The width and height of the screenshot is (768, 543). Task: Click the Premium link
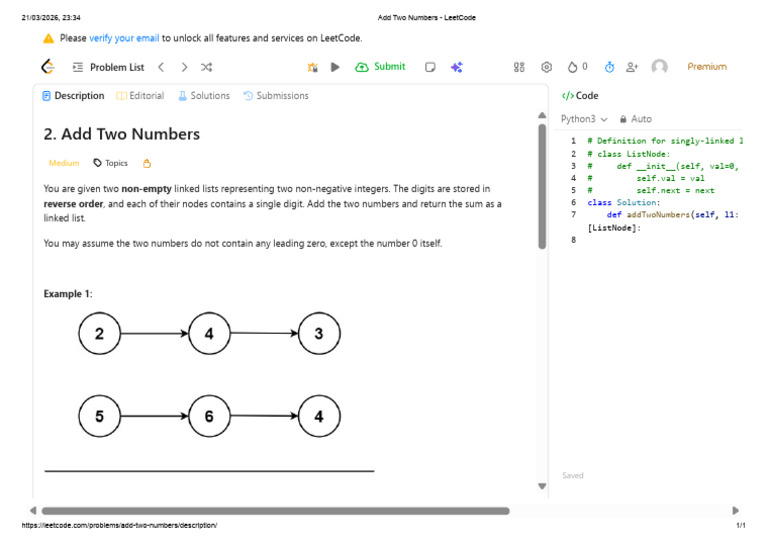707,67
